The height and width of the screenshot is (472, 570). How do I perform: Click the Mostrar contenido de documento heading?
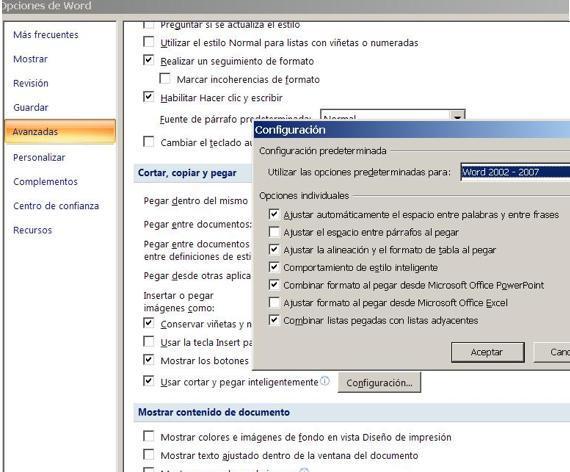[x=214, y=412]
